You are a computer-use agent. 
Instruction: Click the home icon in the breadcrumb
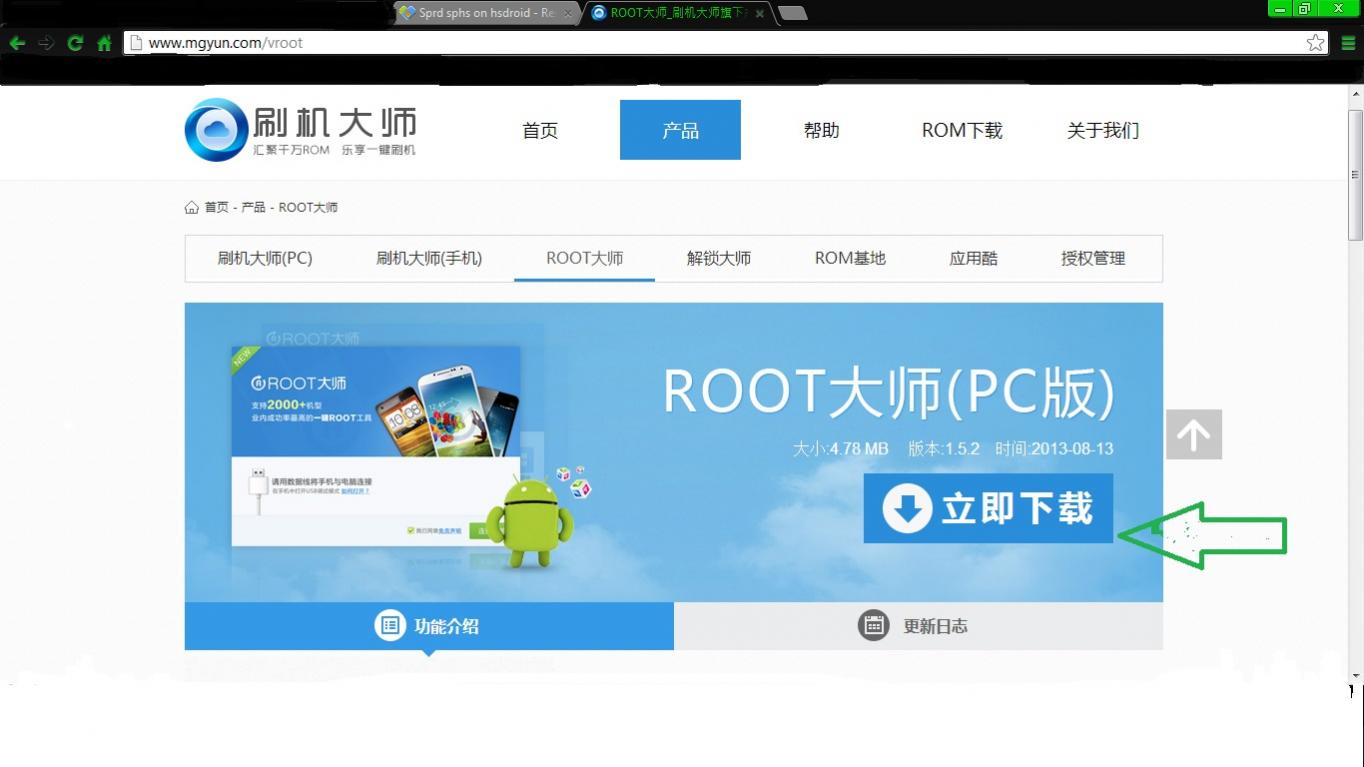click(192, 207)
